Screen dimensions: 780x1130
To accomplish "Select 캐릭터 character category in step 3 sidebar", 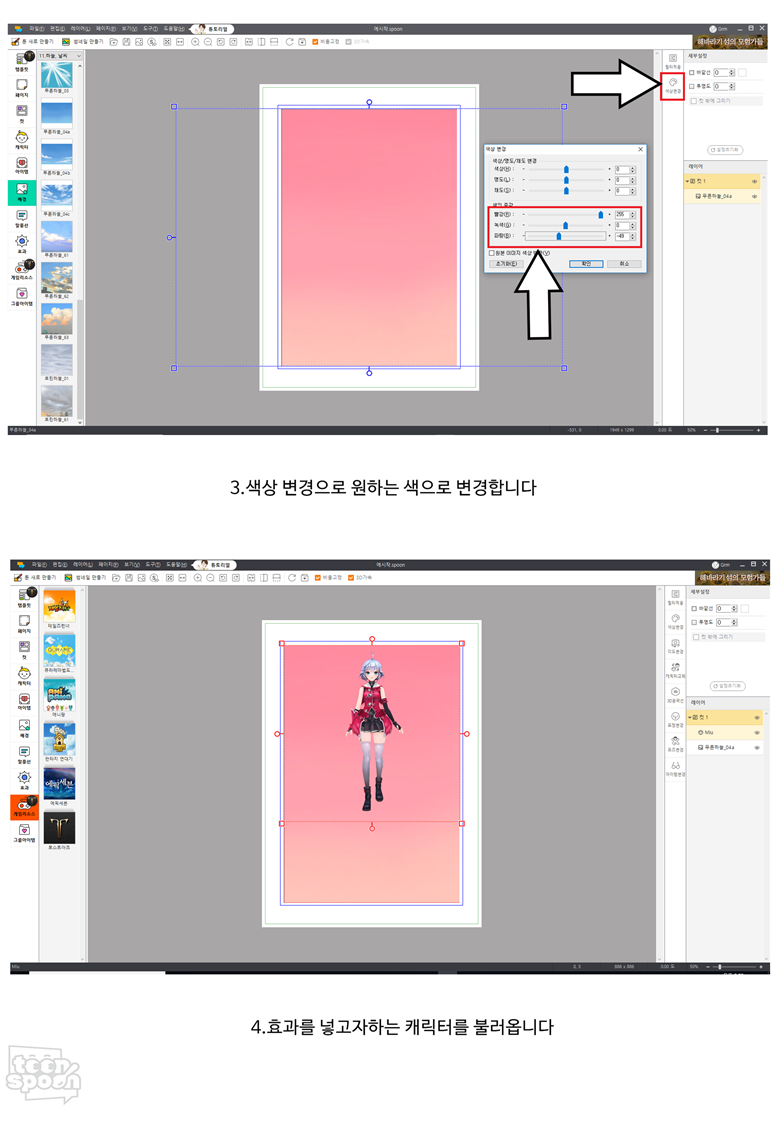I will [x=22, y=140].
